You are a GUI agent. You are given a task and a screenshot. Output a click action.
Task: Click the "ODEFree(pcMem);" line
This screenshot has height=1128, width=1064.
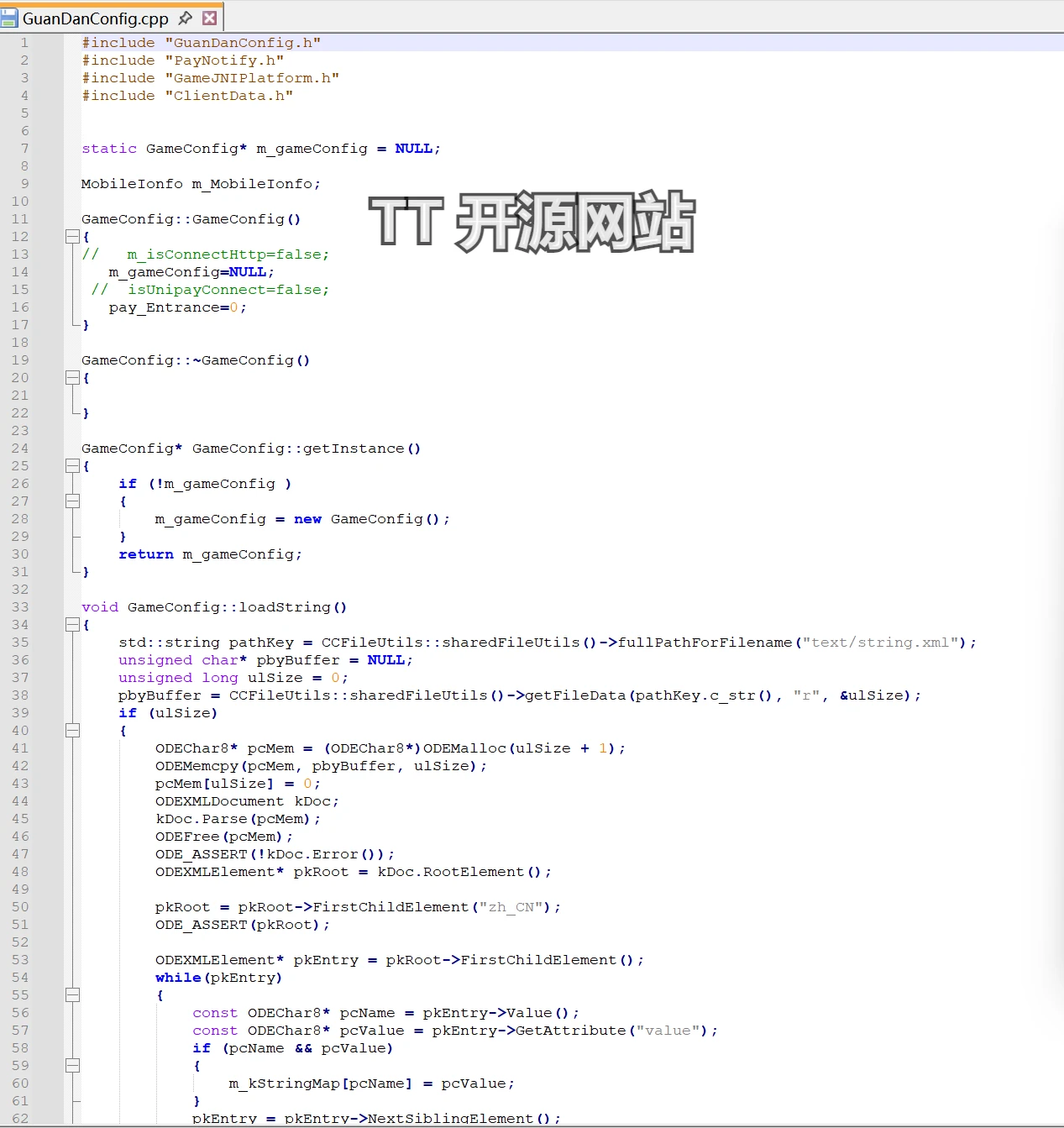pyautogui.click(x=224, y=837)
